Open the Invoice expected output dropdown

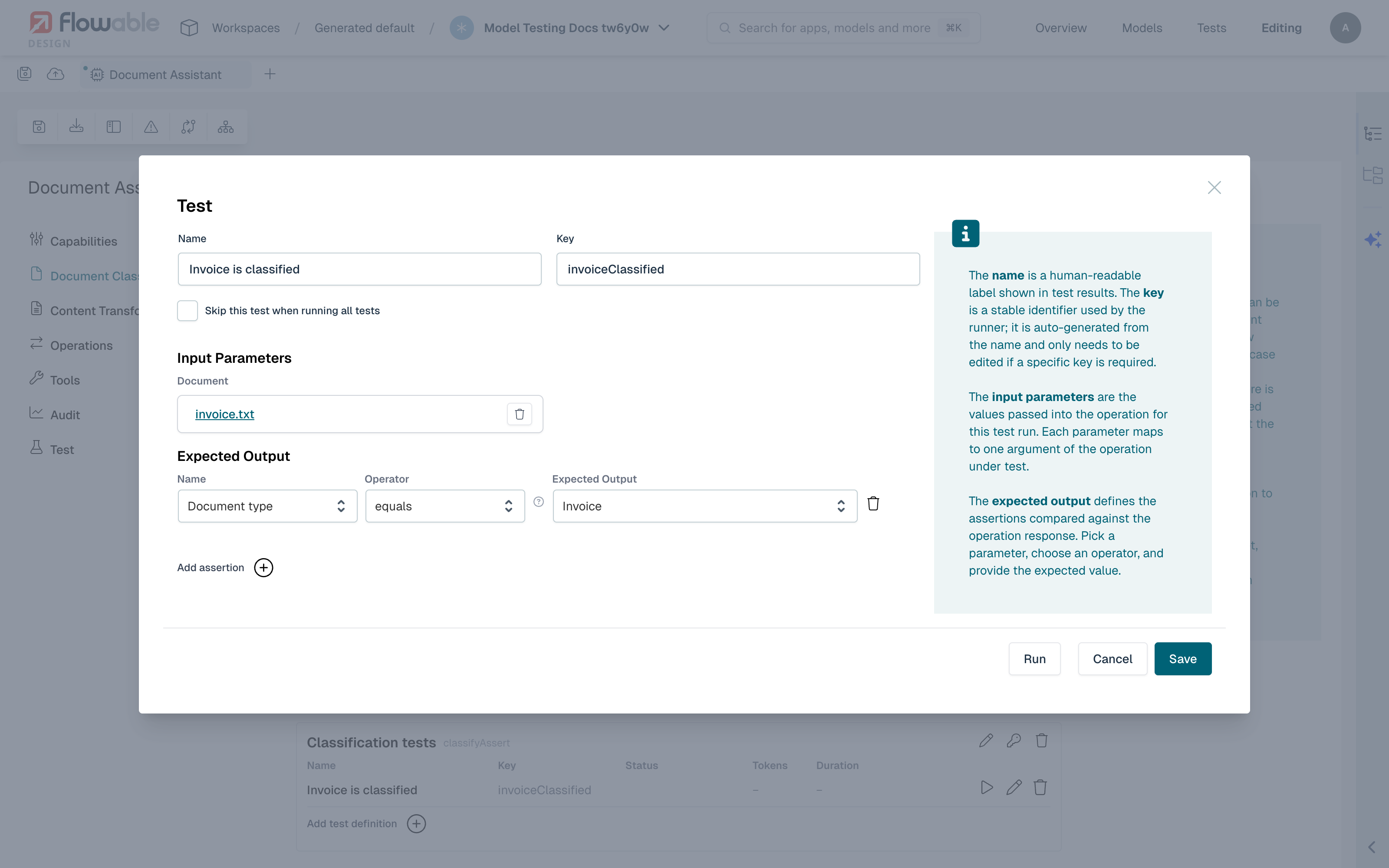(x=705, y=506)
